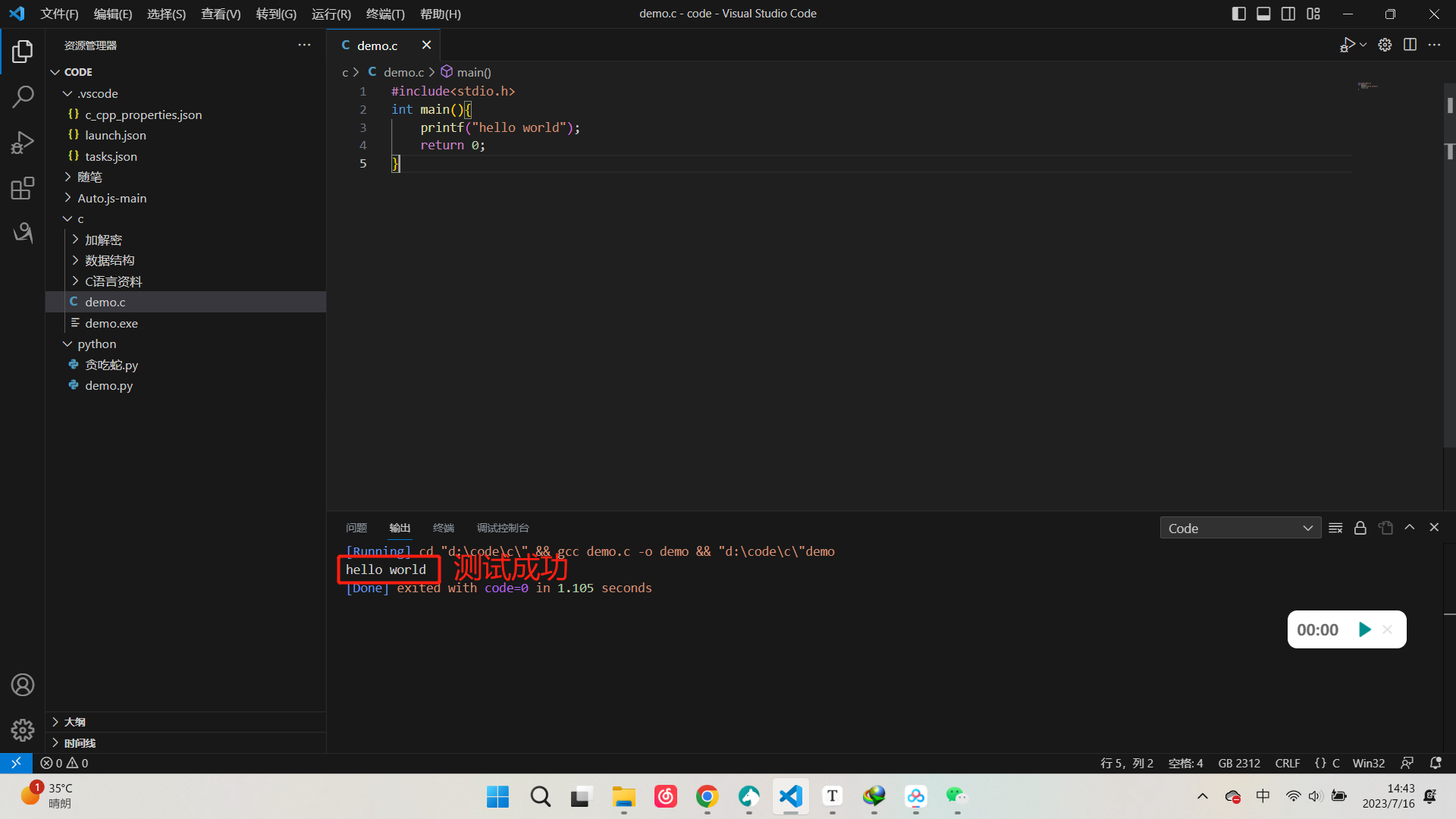Open errors and warnings status indicator
The width and height of the screenshot is (1456, 819).
[x=64, y=763]
